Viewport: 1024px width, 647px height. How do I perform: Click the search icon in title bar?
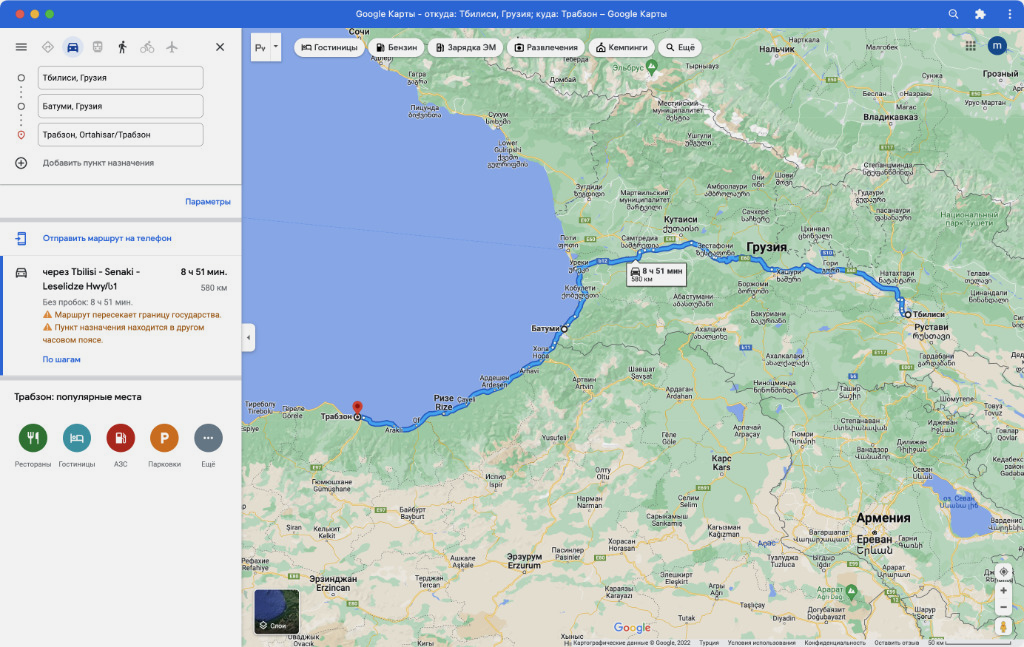[953, 14]
